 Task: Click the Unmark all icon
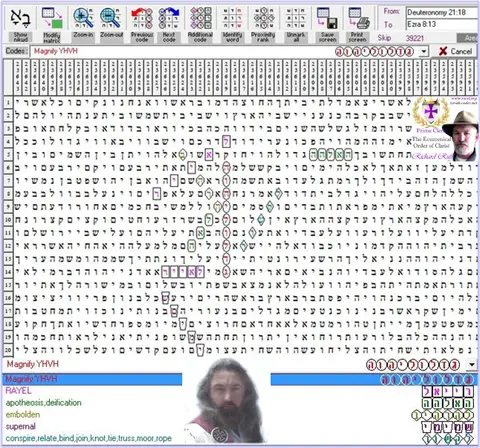(x=296, y=18)
